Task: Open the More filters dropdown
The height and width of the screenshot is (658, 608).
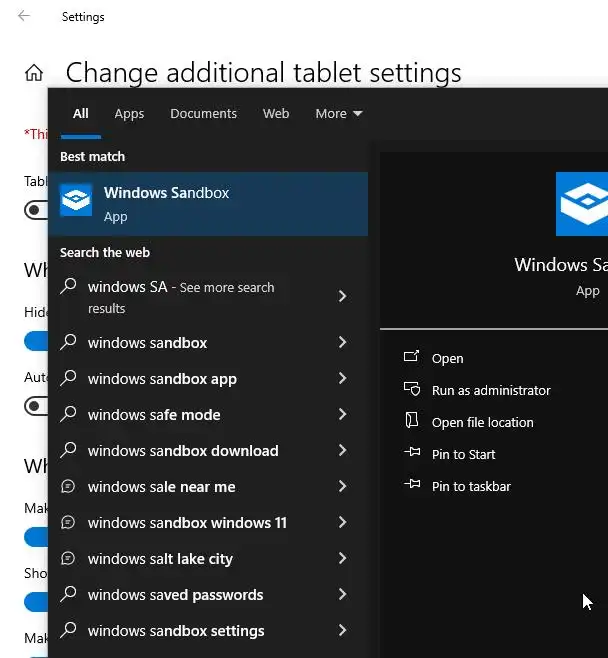Action: click(339, 114)
